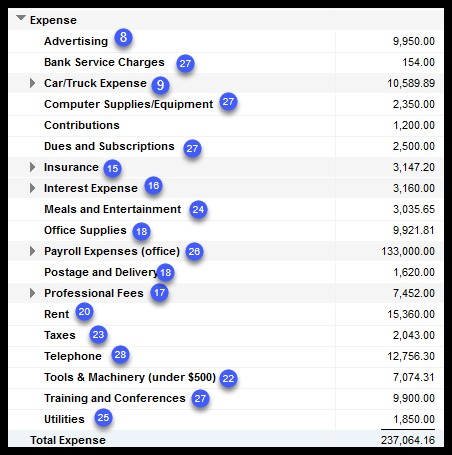Select the Office Supplies account

click(85, 230)
